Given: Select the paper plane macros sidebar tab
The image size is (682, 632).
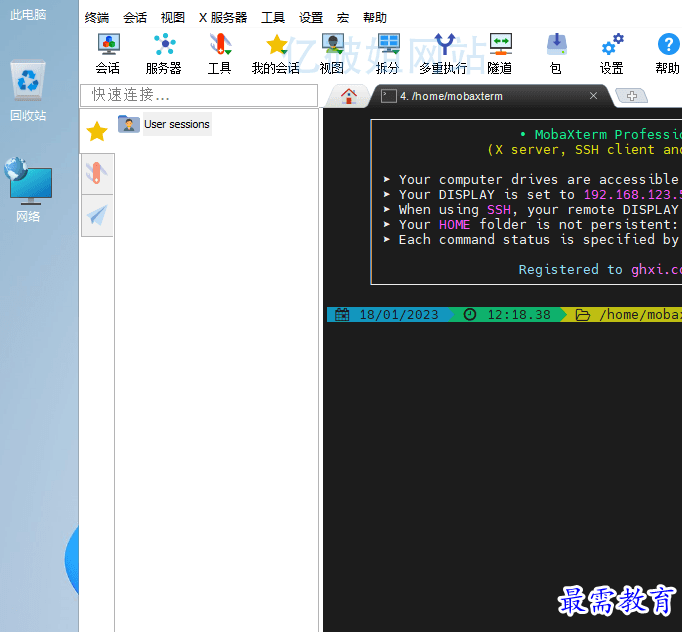Looking at the screenshot, I should click(97, 215).
